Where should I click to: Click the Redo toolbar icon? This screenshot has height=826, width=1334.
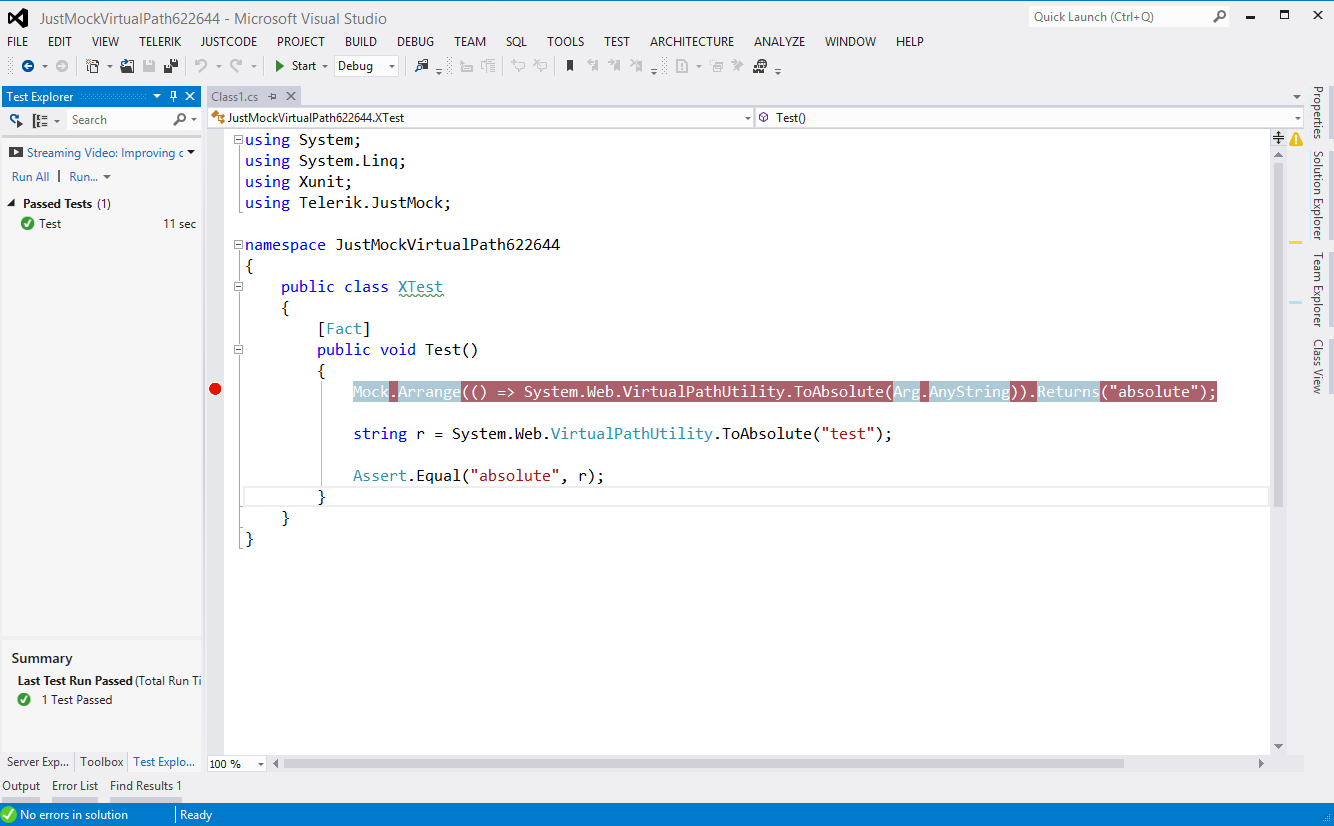click(236, 66)
